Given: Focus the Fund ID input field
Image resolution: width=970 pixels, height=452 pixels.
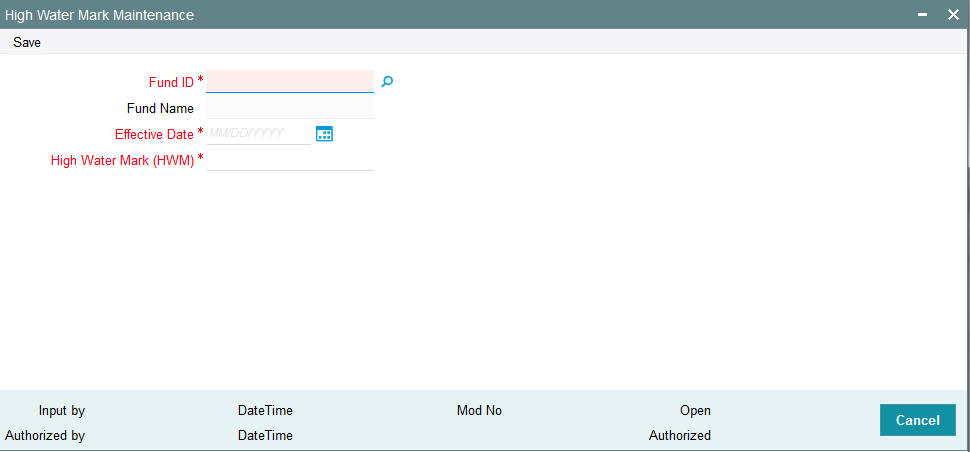Looking at the screenshot, I should coord(290,81).
